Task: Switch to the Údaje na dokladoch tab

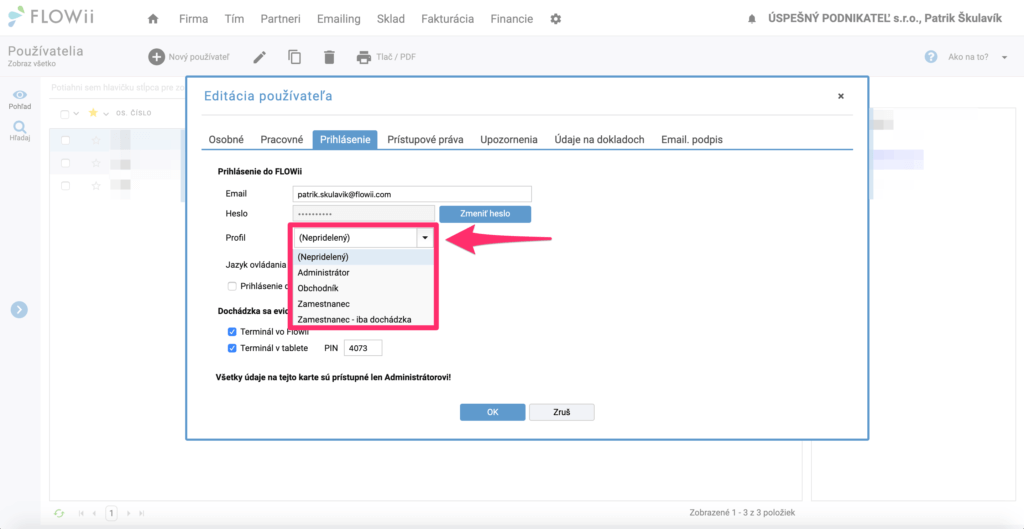Action: [x=600, y=140]
